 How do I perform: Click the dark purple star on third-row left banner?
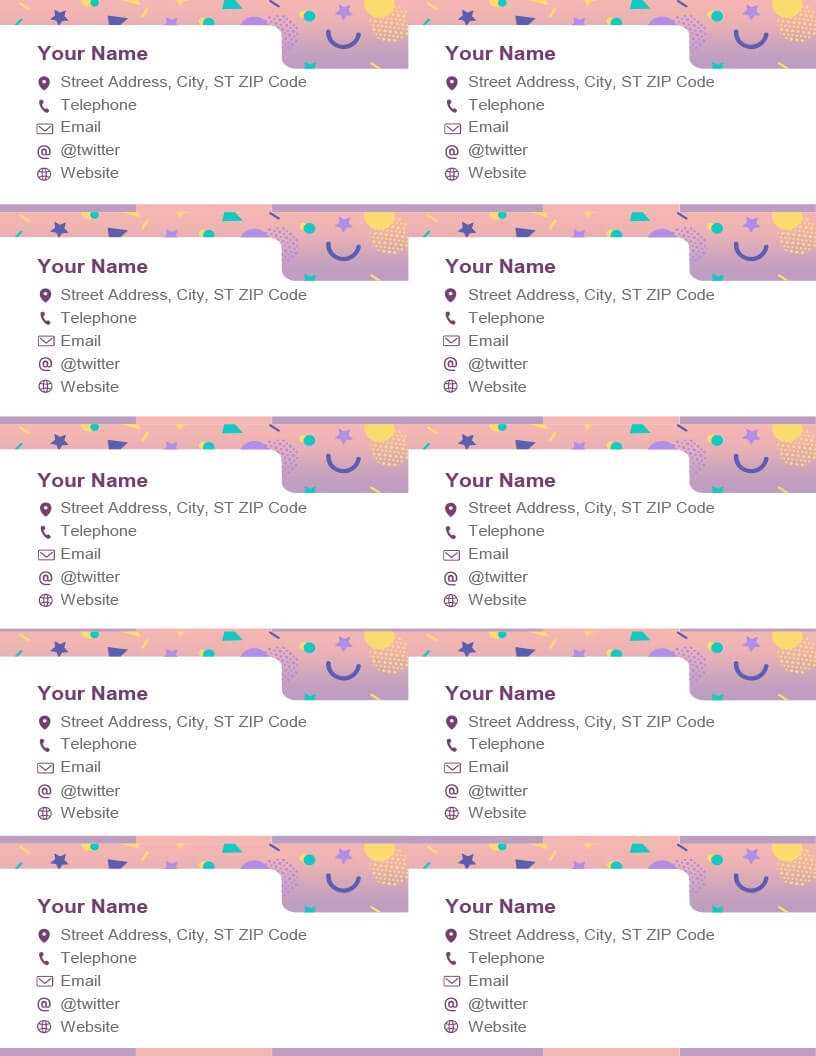[59, 441]
